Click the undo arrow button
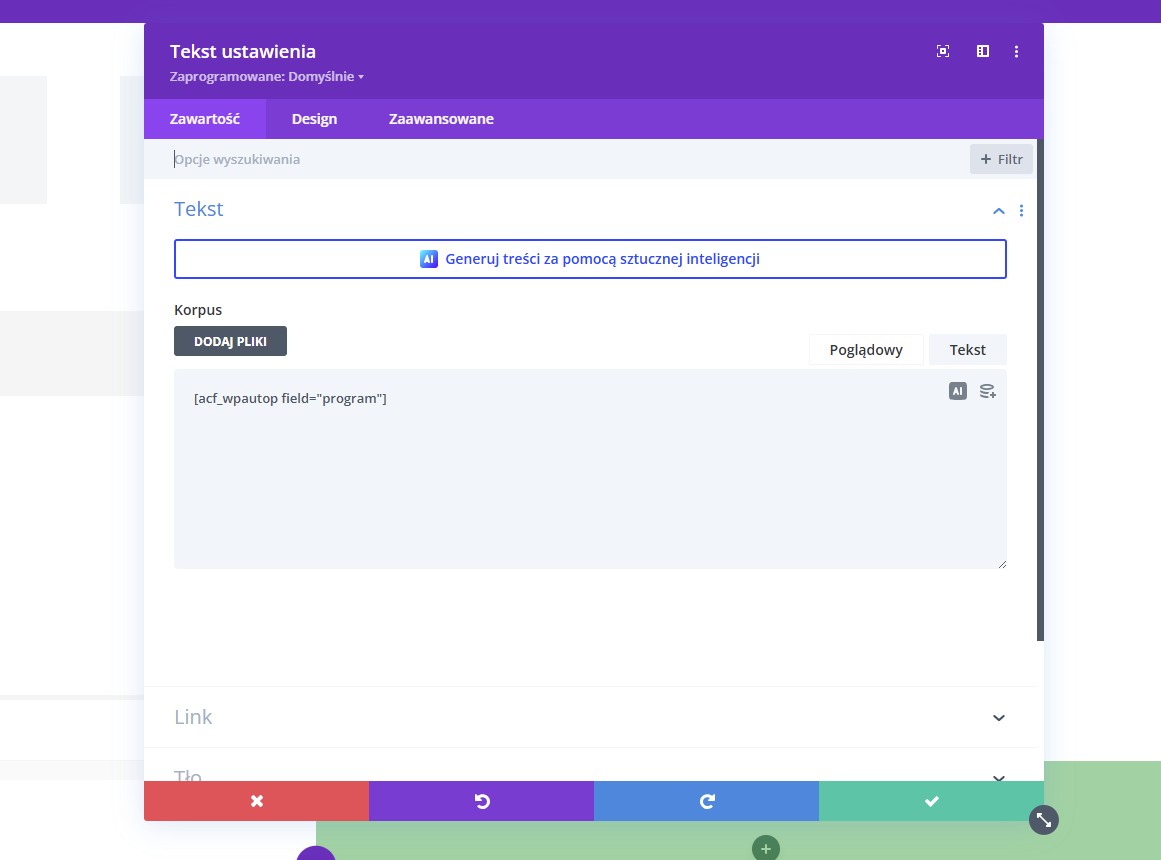Image resolution: width=1161 pixels, height=860 pixels. [481, 801]
